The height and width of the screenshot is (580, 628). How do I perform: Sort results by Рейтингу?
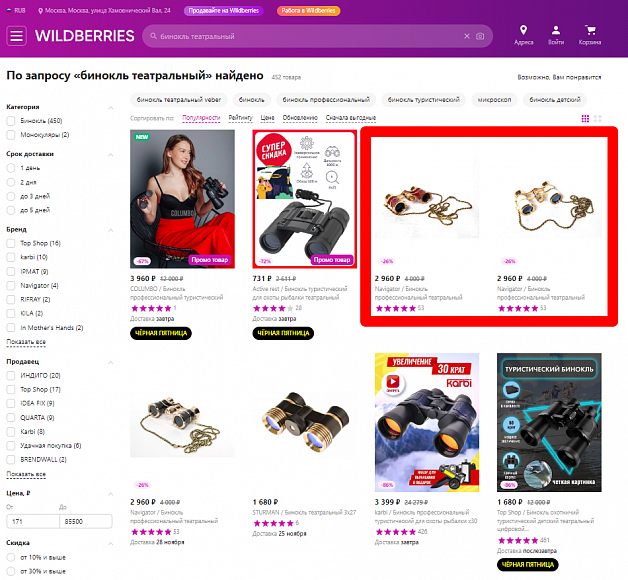(x=240, y=118)
